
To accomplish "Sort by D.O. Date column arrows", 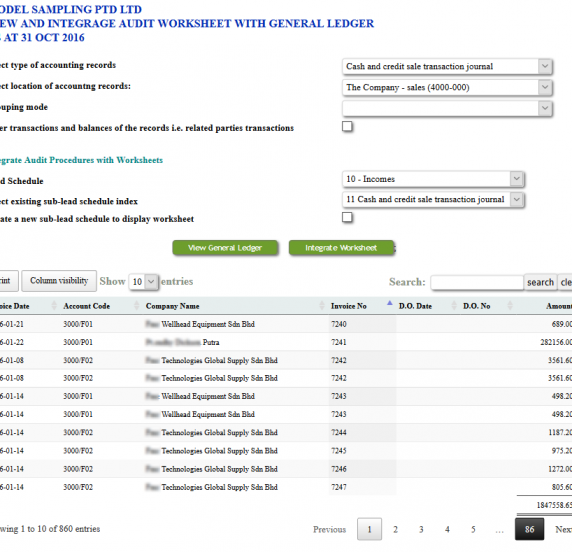I will tap(454, 305).
